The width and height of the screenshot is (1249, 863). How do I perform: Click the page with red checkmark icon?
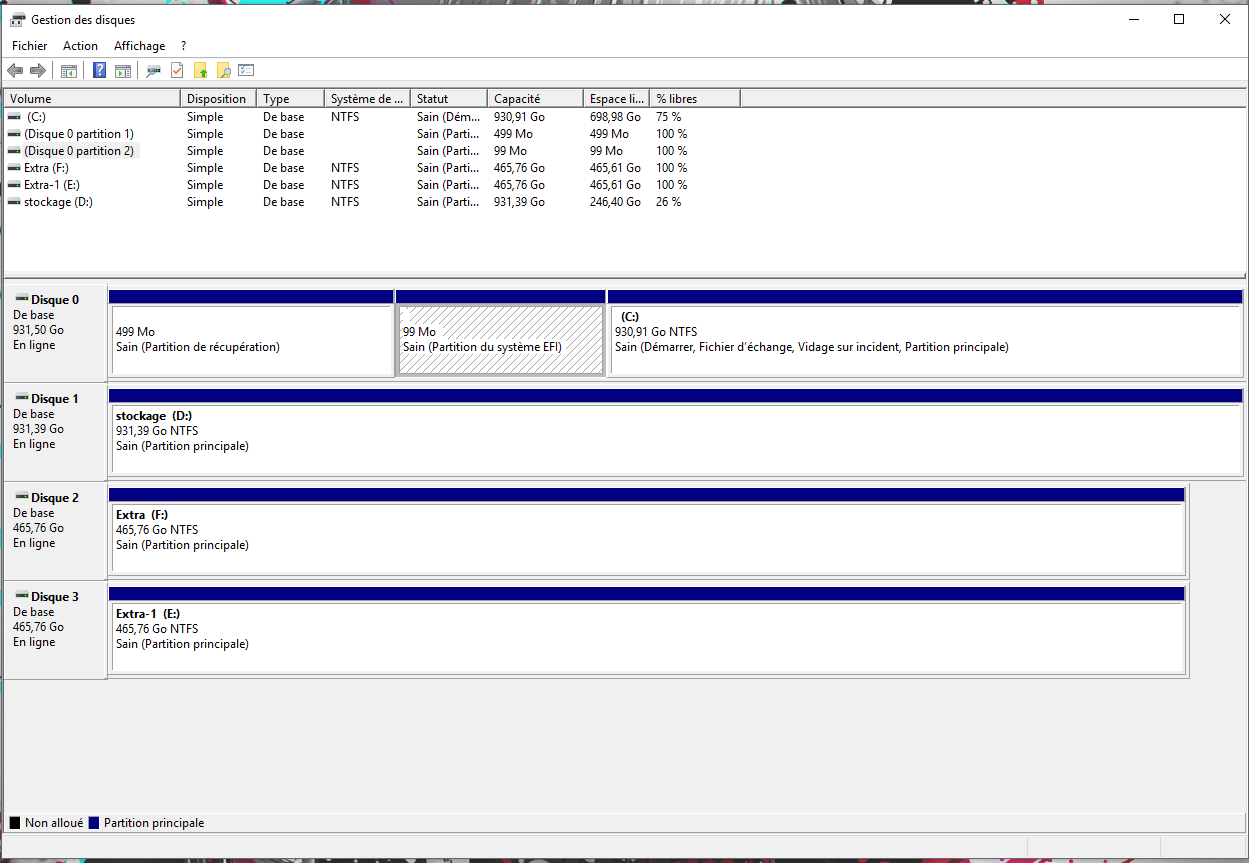[x=177, y=70]
